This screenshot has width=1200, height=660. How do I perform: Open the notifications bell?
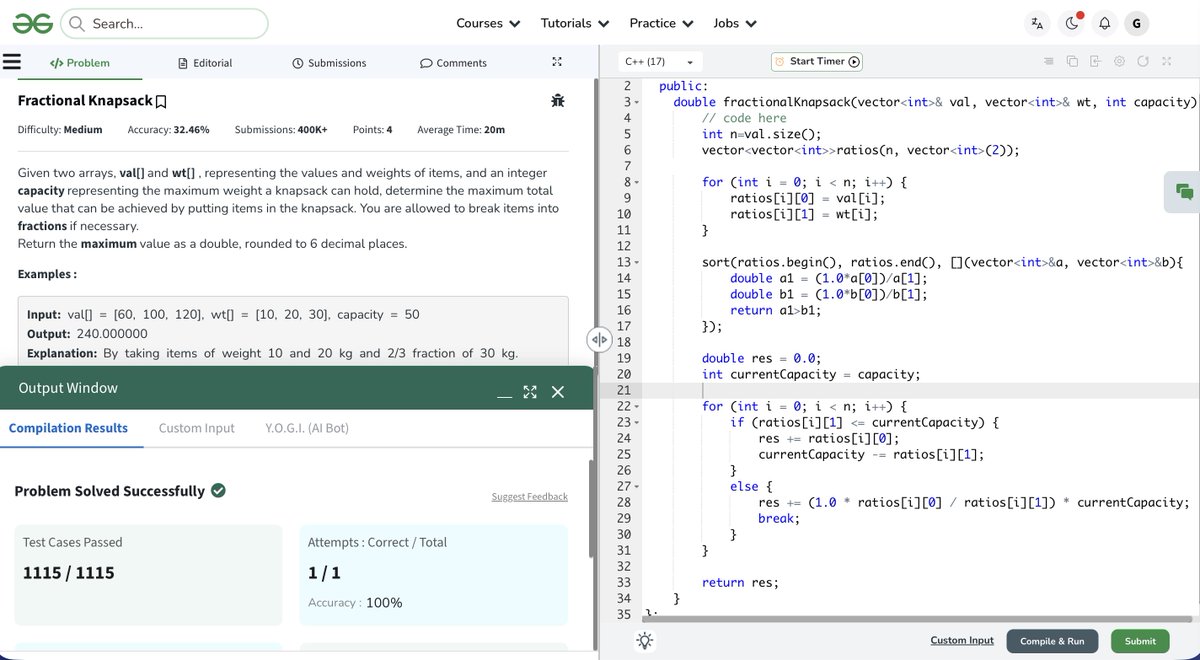(1104, 23)
